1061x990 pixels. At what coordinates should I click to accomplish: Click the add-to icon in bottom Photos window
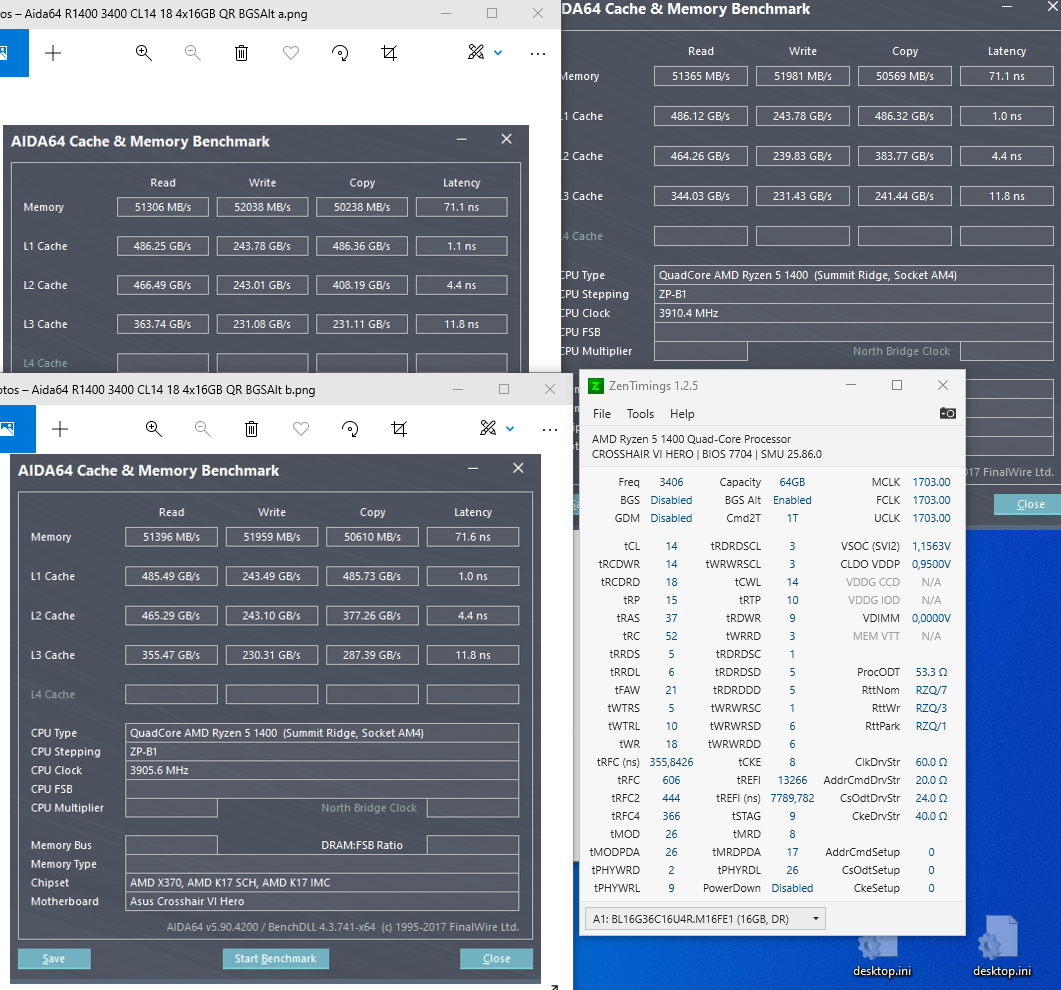tap(60, 429)
